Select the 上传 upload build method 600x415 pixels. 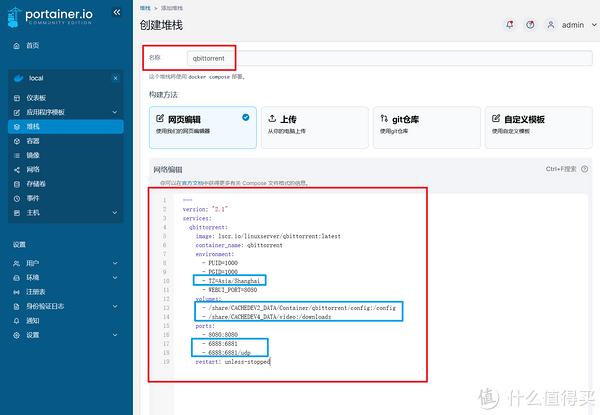point(315,127)
